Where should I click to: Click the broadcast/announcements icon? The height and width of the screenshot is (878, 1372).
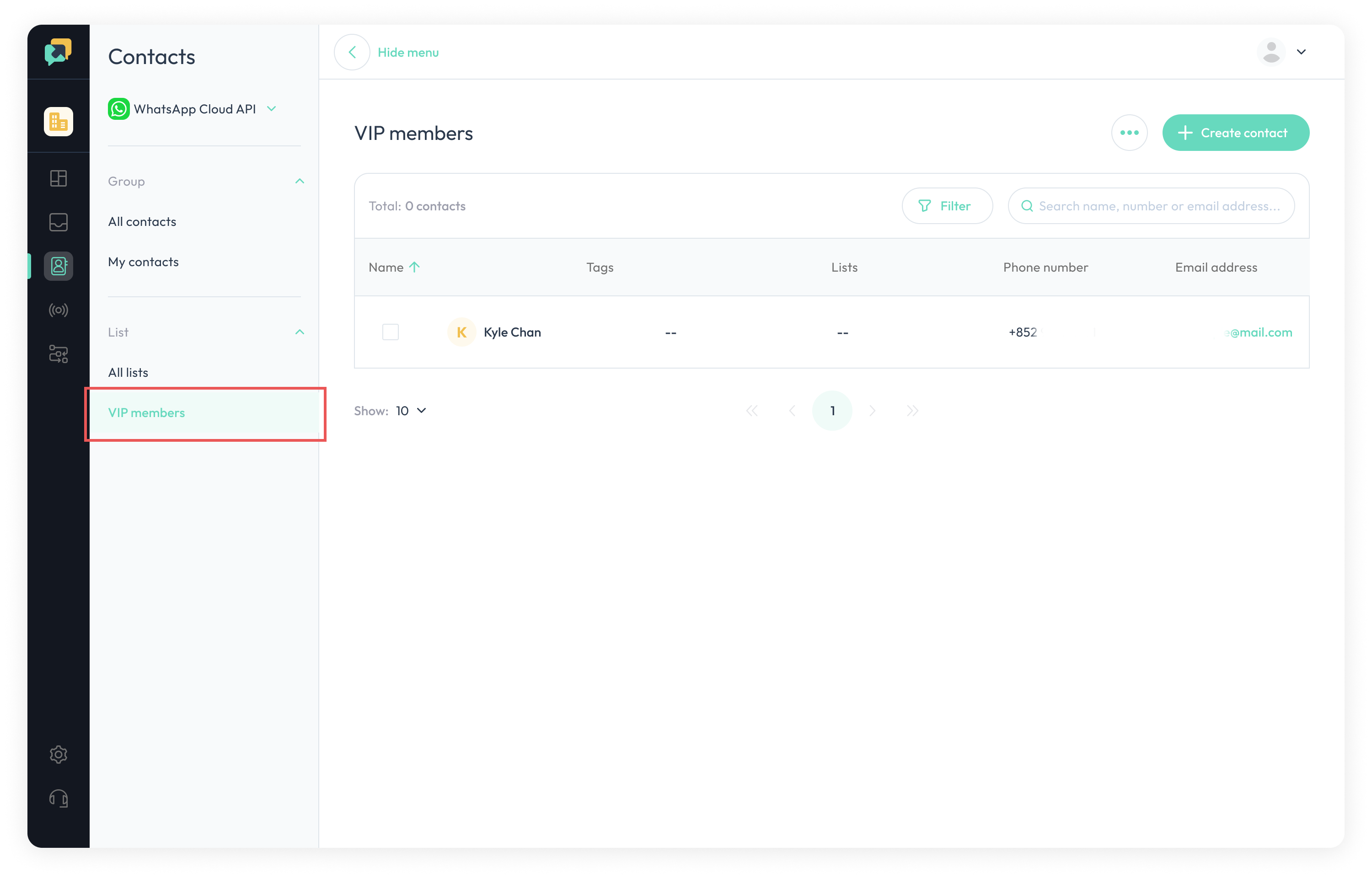pyautogui.click(x=58, y=310)
